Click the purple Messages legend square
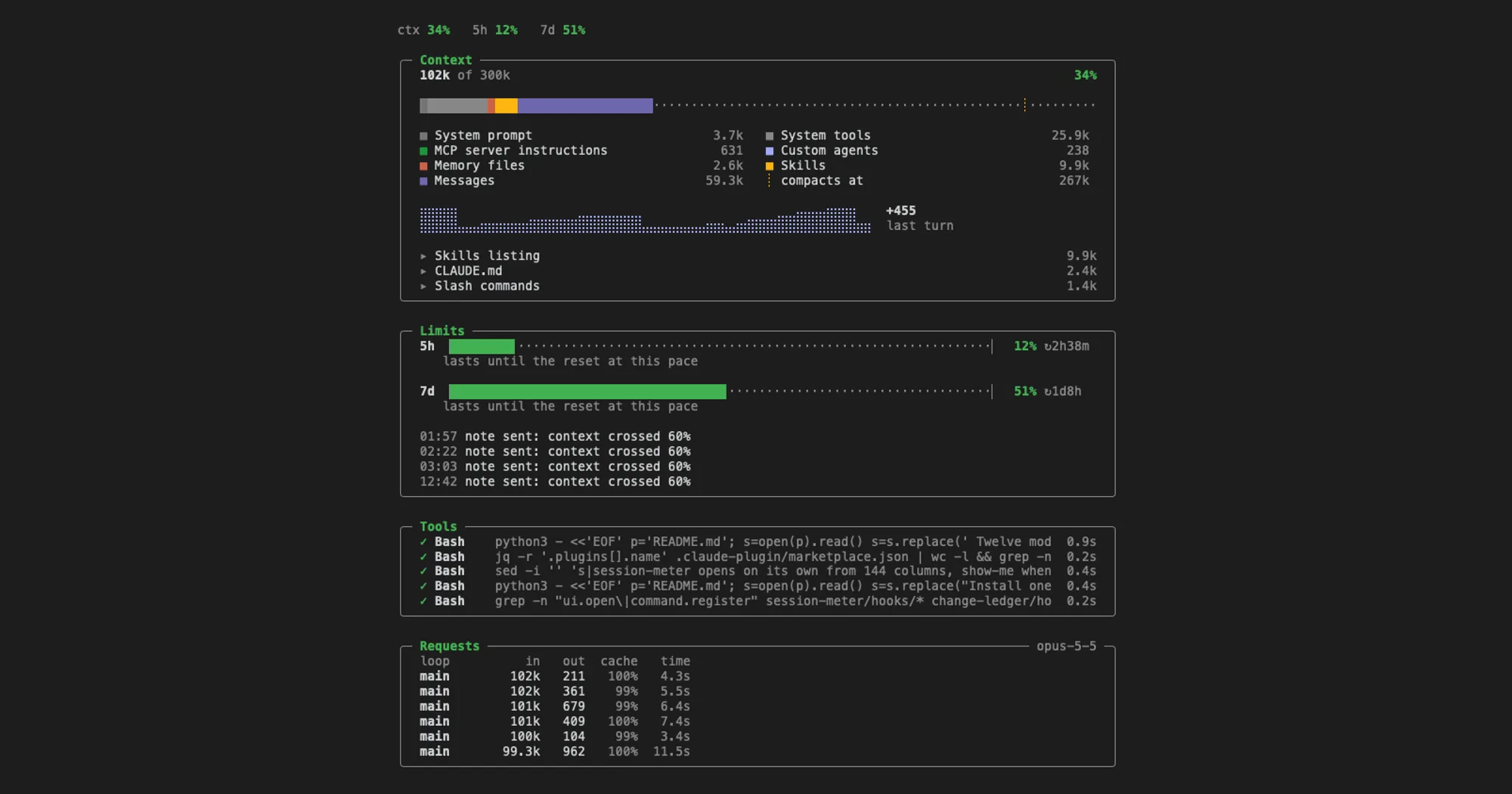Image resolution: width=1512 pixels, height=794 pixels. tap(423, 181)
